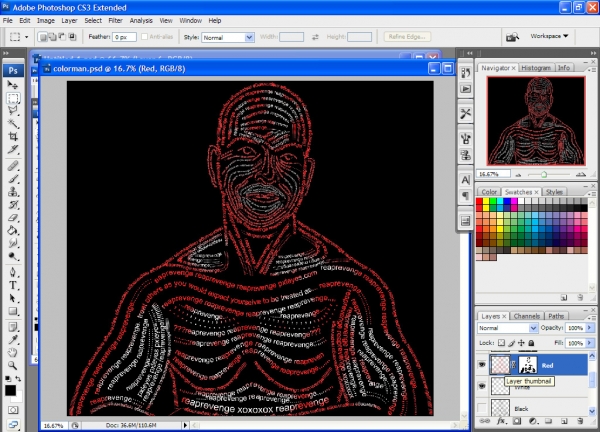The height and width of the screenshot is (432, 600).
Task: Select the Move tool
Action: click(x=13, y=85)
